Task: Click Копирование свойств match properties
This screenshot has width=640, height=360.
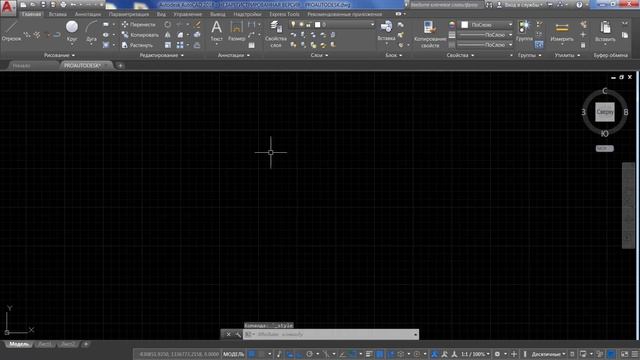Action: point(429,34)
